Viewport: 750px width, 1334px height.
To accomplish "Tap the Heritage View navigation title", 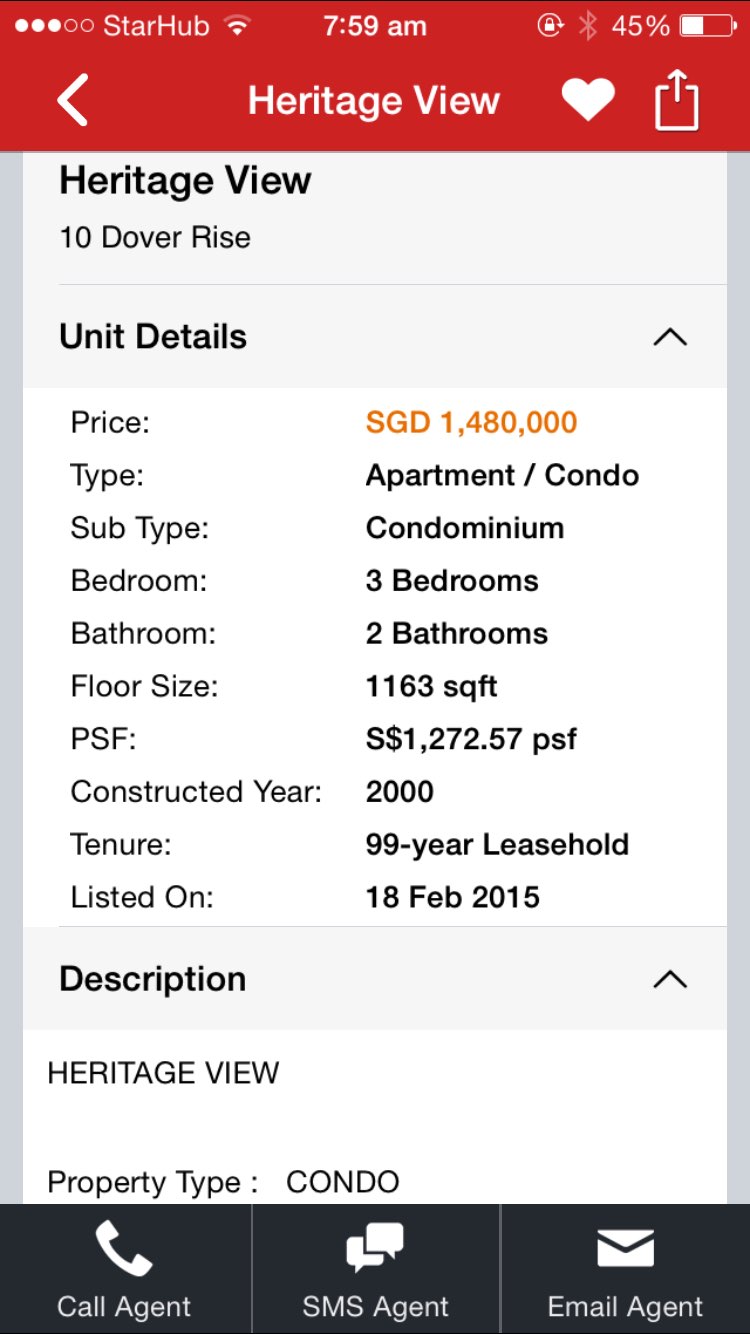I will [373, 101].
